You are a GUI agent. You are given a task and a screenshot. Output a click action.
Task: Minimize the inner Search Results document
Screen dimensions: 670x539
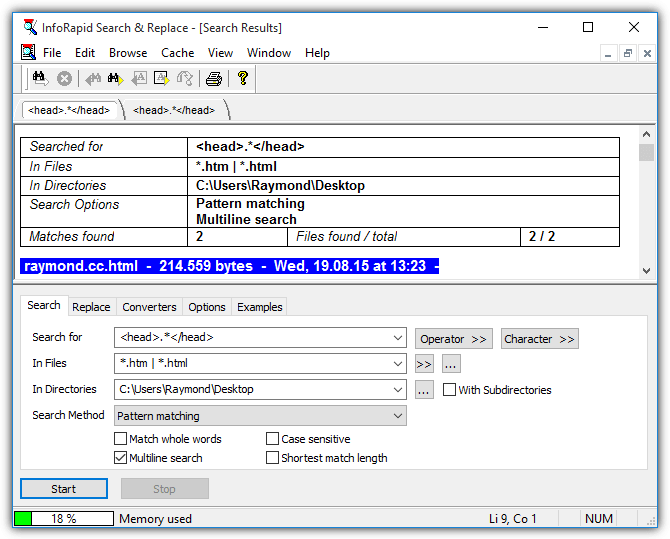608,53
